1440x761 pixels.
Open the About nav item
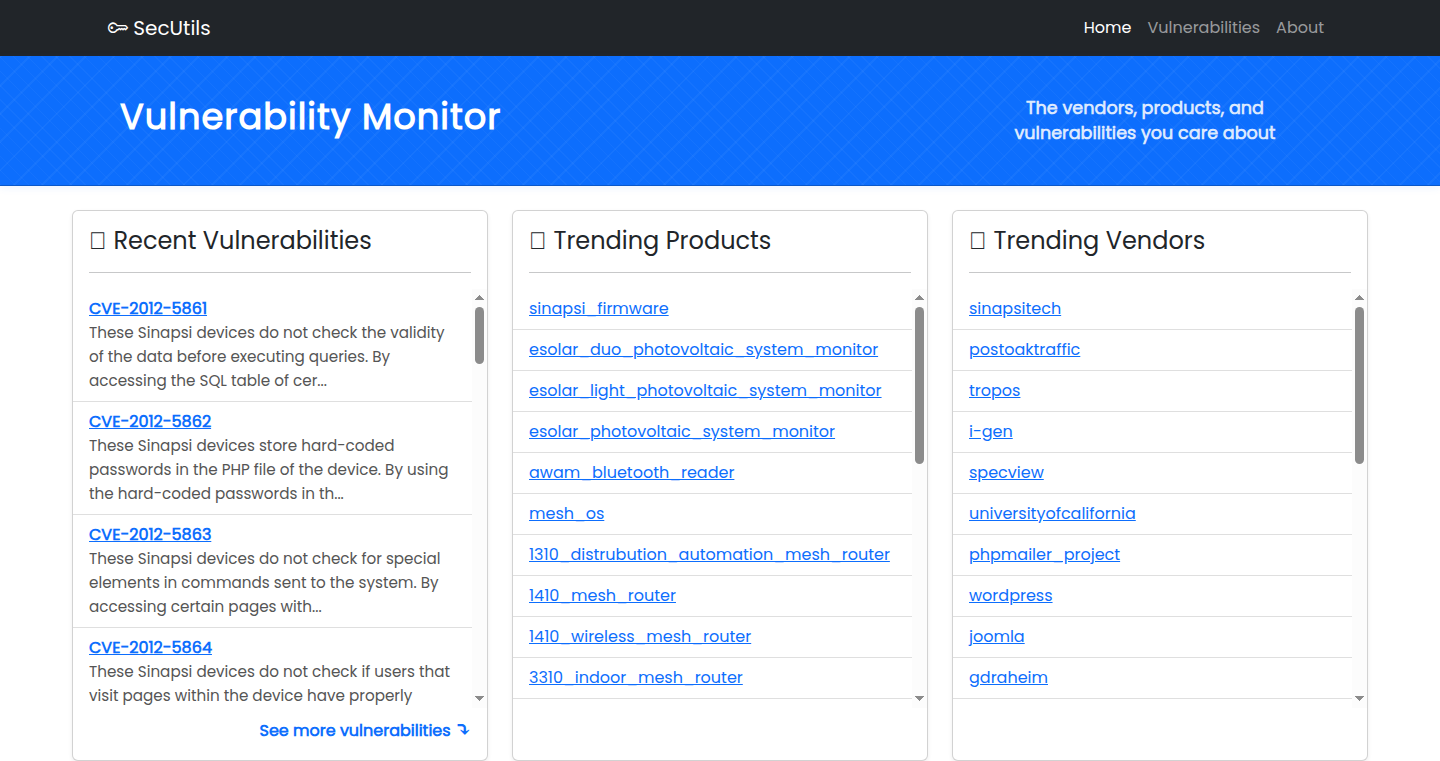(x=1299, y=28)
